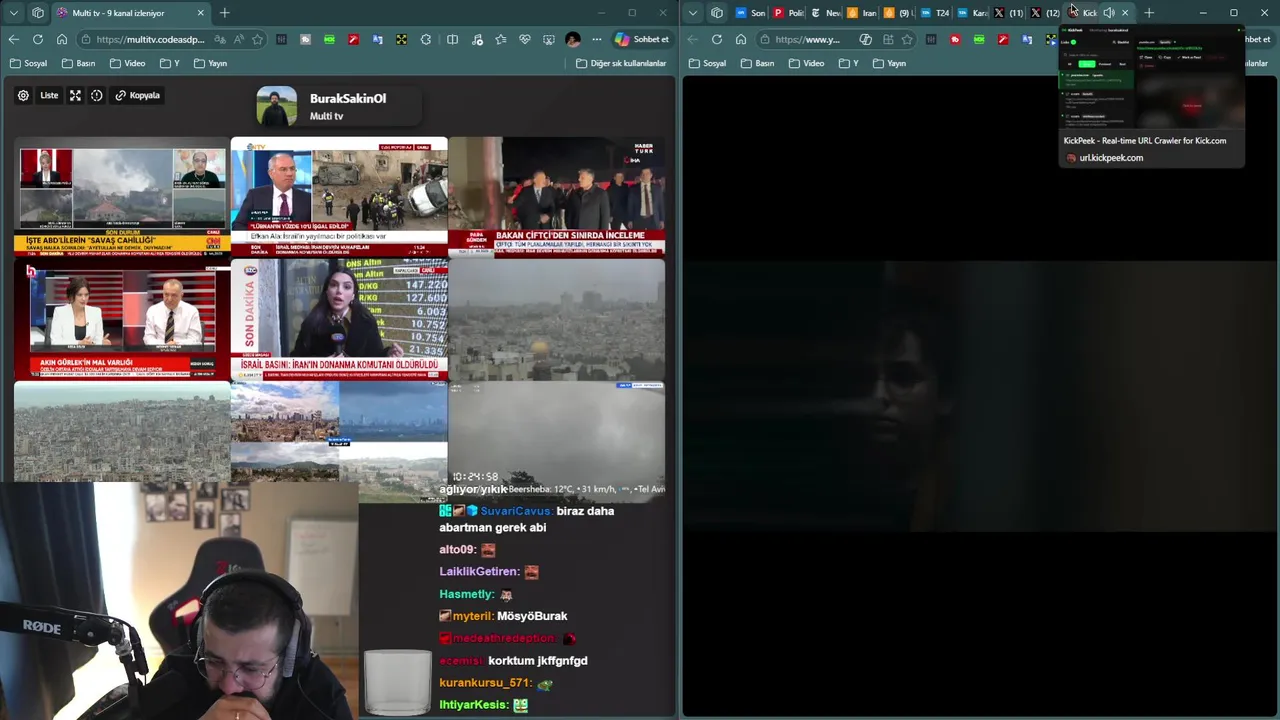Switch to X (11) tab in right window
The width and height of the screenshot is (1280, 720).
click(x=1009, y=13)
